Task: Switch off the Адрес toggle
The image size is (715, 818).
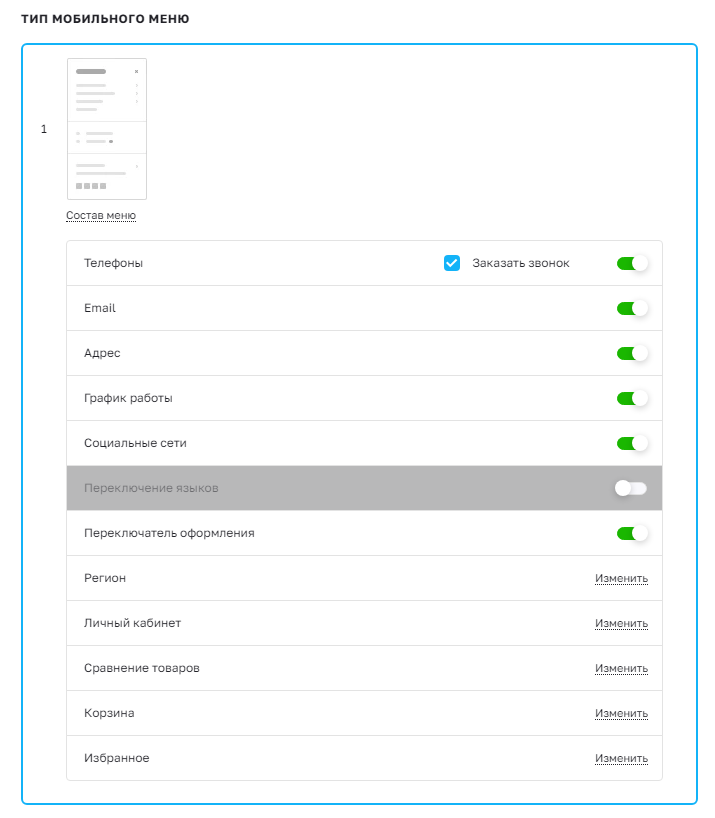Action: (632, 353)
